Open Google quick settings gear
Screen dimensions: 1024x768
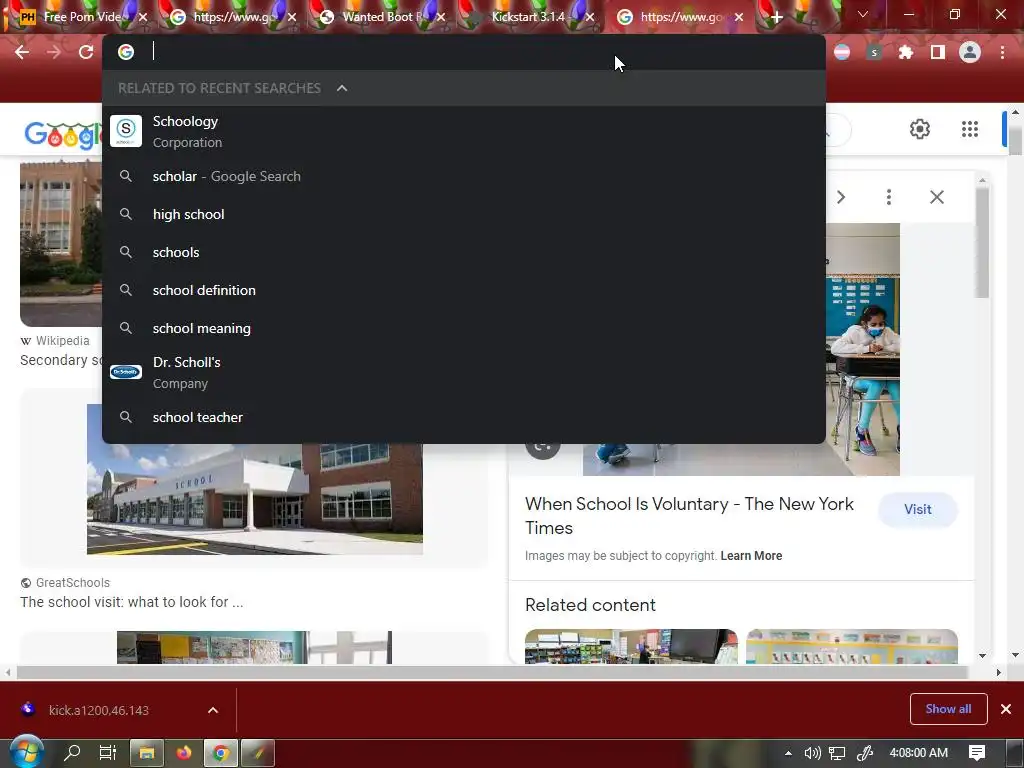[920, 129]
